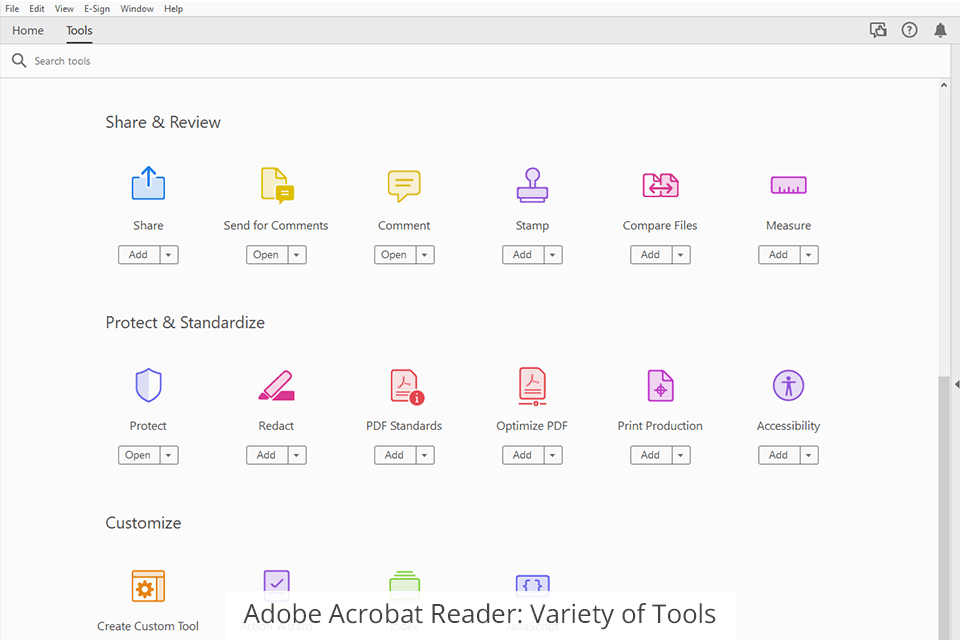960x640 pixels.
Task: Open the Edit menu
Action: 37,9
